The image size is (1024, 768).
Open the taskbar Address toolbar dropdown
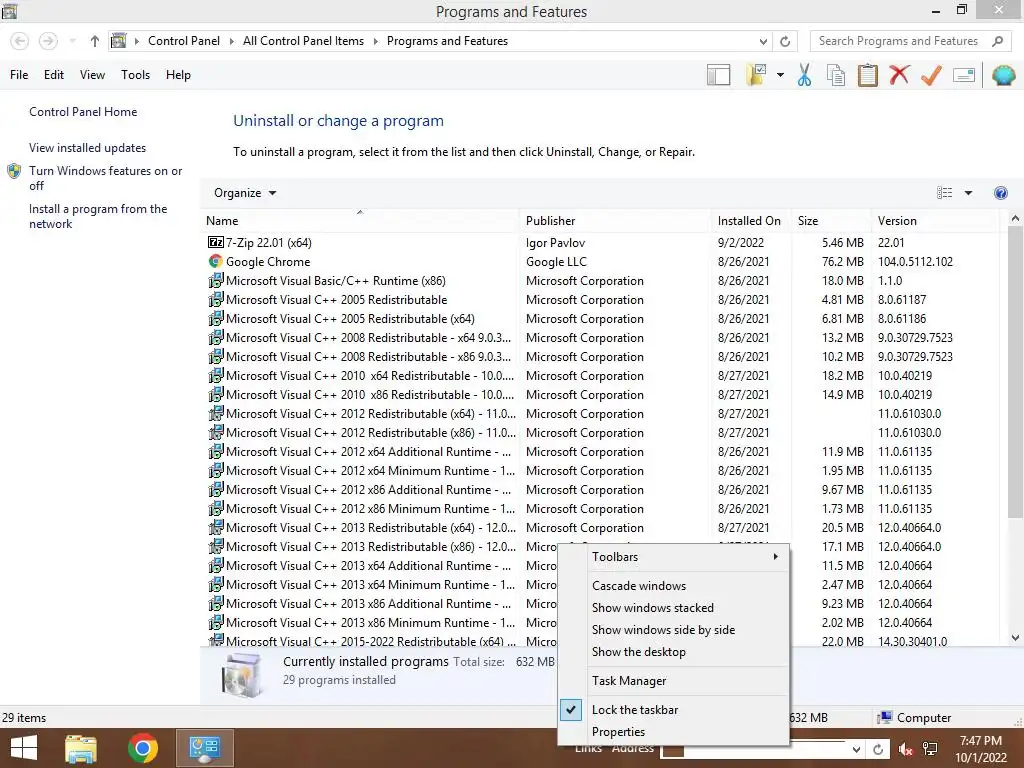(856, 749)
